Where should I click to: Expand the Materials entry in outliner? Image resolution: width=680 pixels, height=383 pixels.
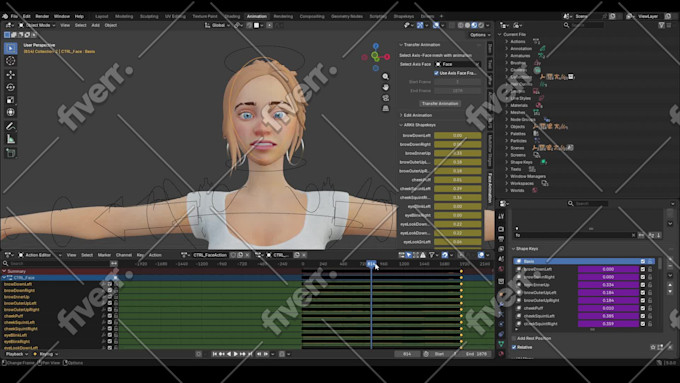507,105
